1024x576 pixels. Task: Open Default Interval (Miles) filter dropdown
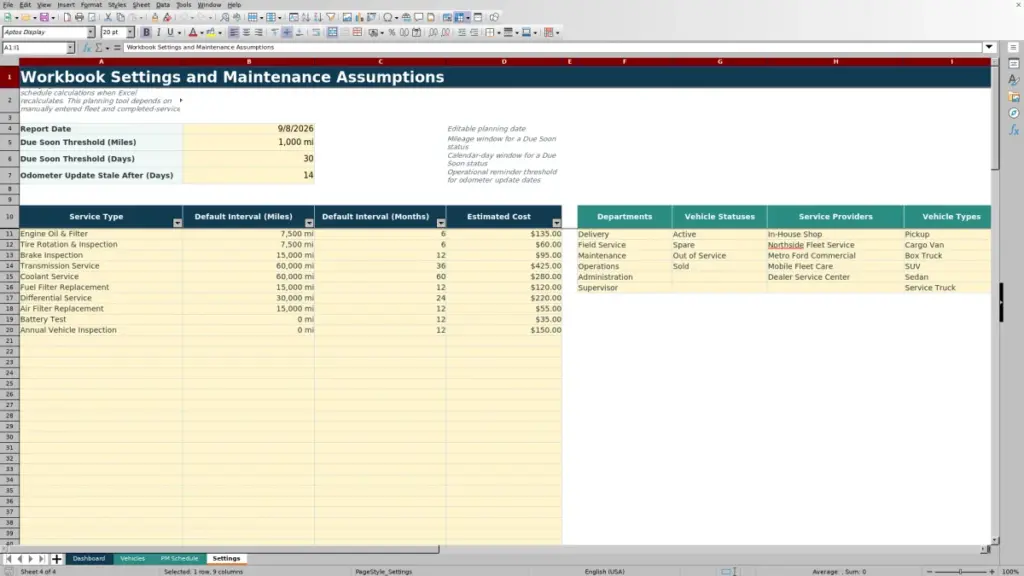coord(309,223)
